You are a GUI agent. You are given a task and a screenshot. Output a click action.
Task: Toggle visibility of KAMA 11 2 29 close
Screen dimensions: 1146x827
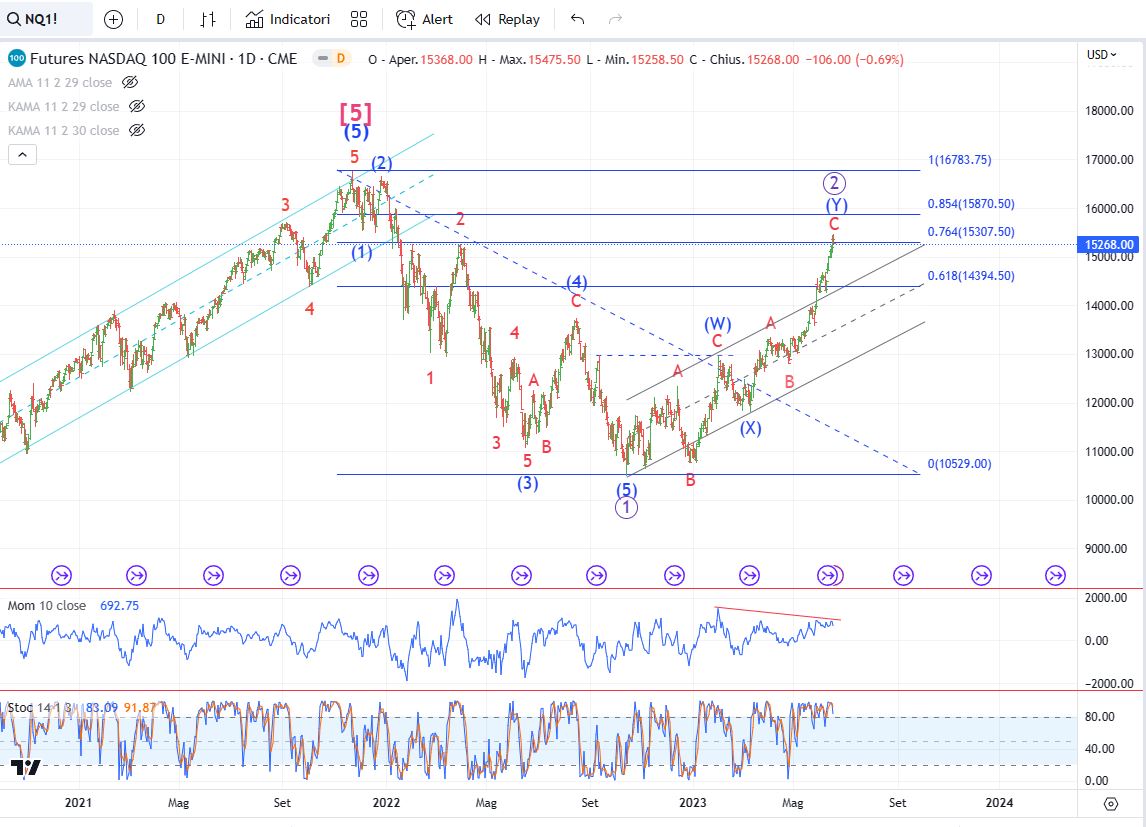point(137,107)
